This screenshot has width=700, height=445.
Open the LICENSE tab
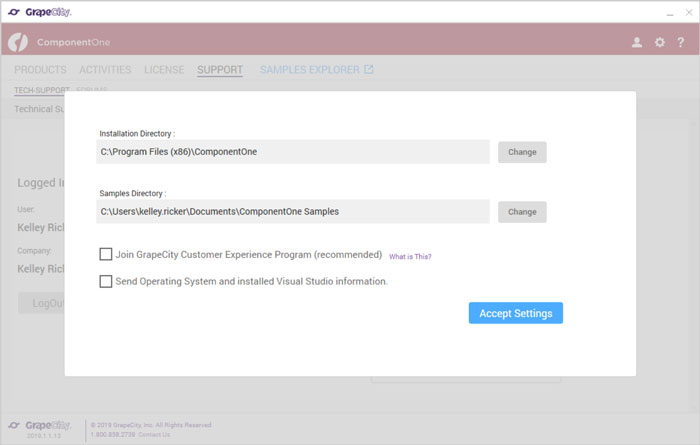[164, 70]
